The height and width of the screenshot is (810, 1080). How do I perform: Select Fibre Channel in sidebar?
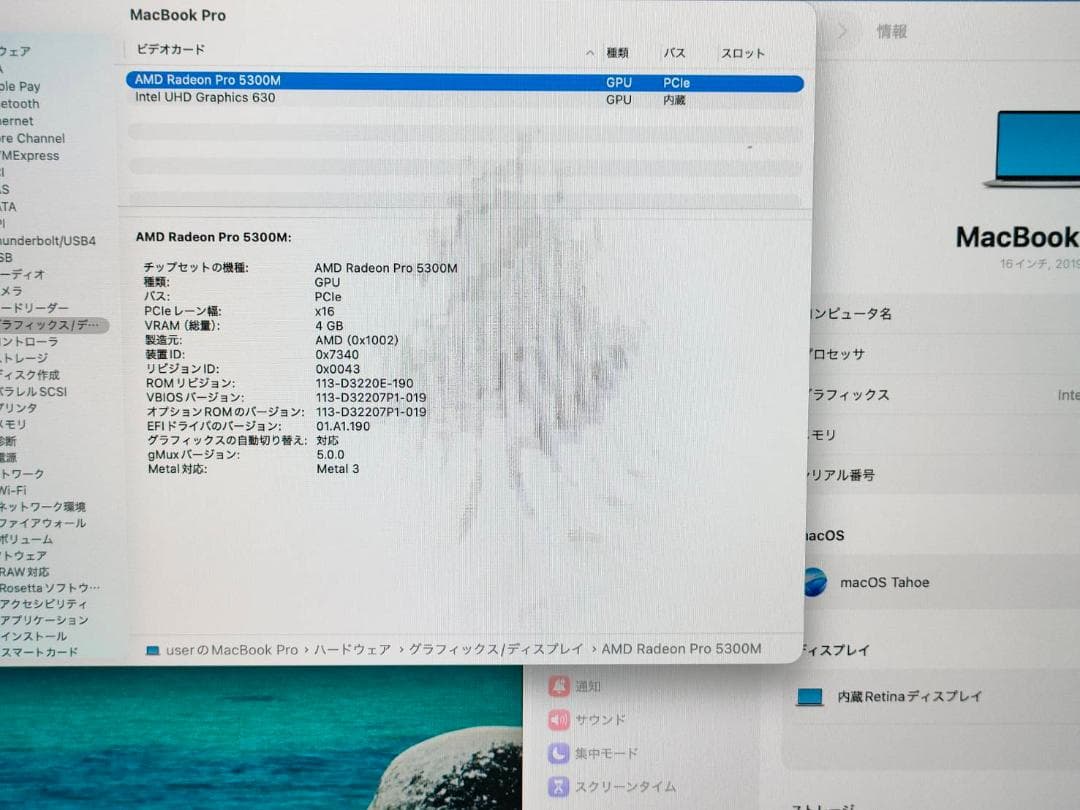tap(32, 138)
